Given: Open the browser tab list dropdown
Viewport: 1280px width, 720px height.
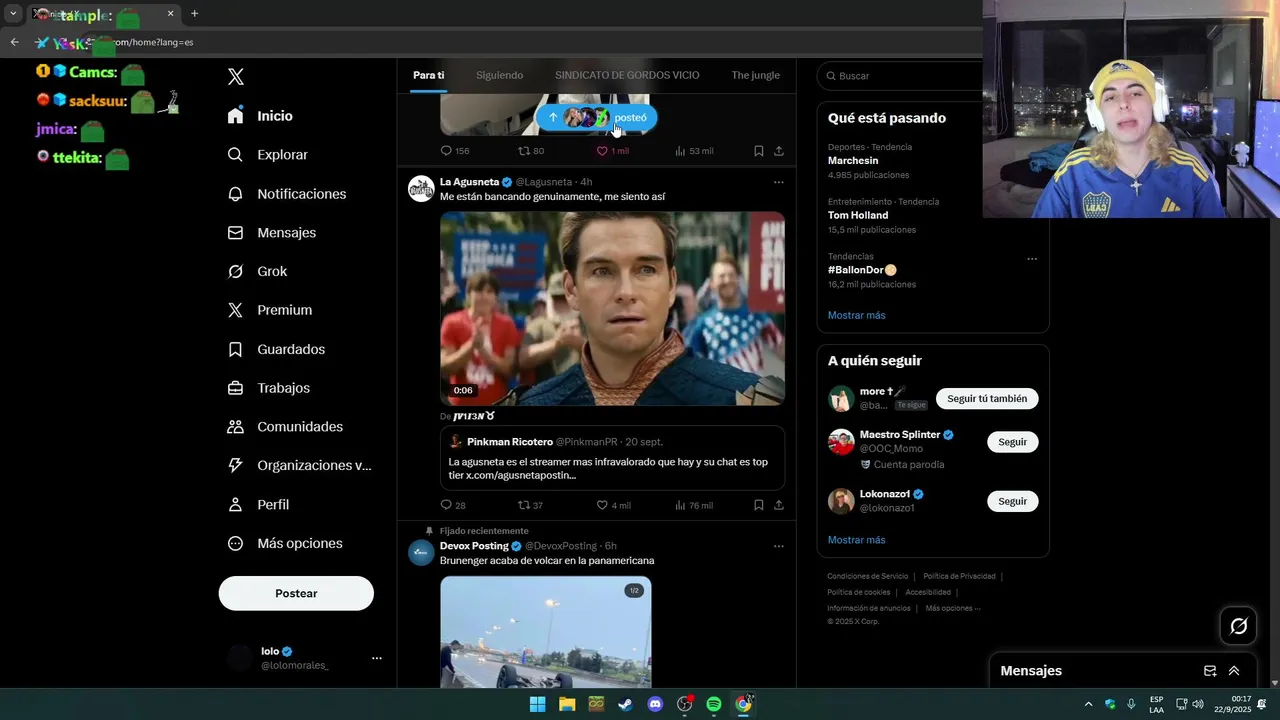Looking at the screenshot, I should [13, 14].
